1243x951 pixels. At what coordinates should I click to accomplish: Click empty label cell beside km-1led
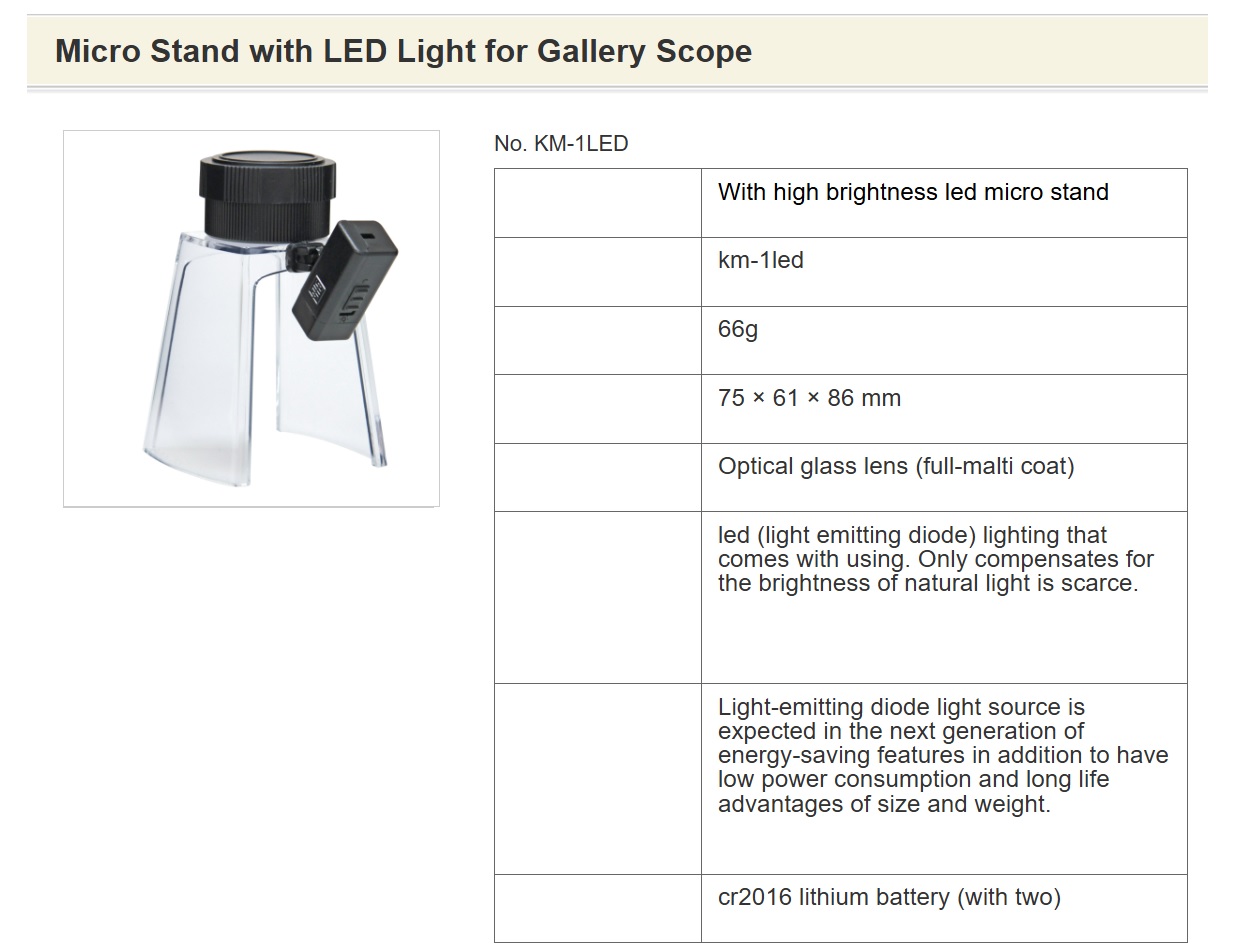598,272
